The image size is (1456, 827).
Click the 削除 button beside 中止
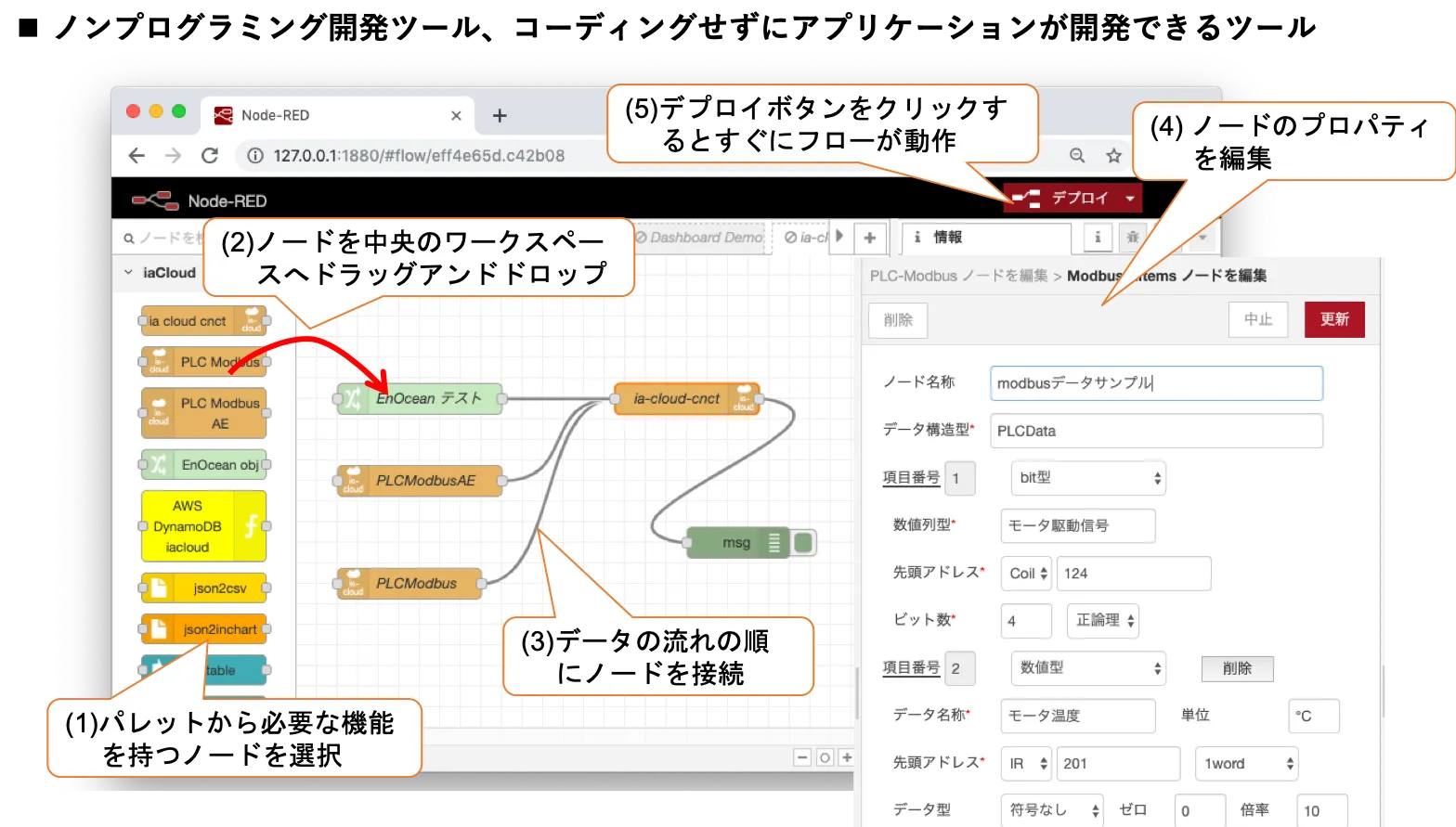[x=898, y=320]
